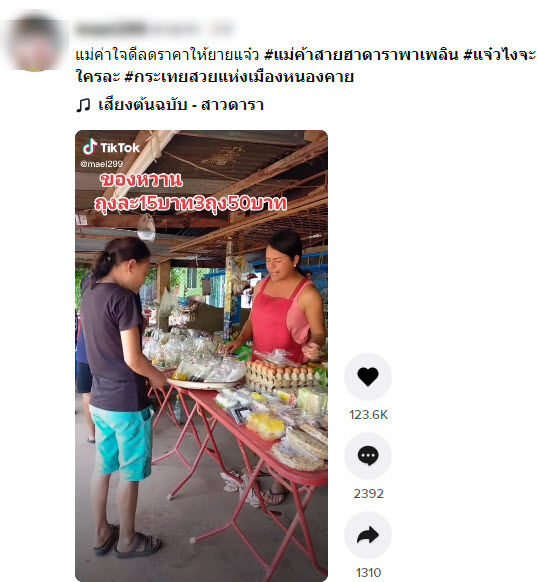The image size is (538, 582).
Task: Open the blurred username next to avatar
Action: (153, 29)
